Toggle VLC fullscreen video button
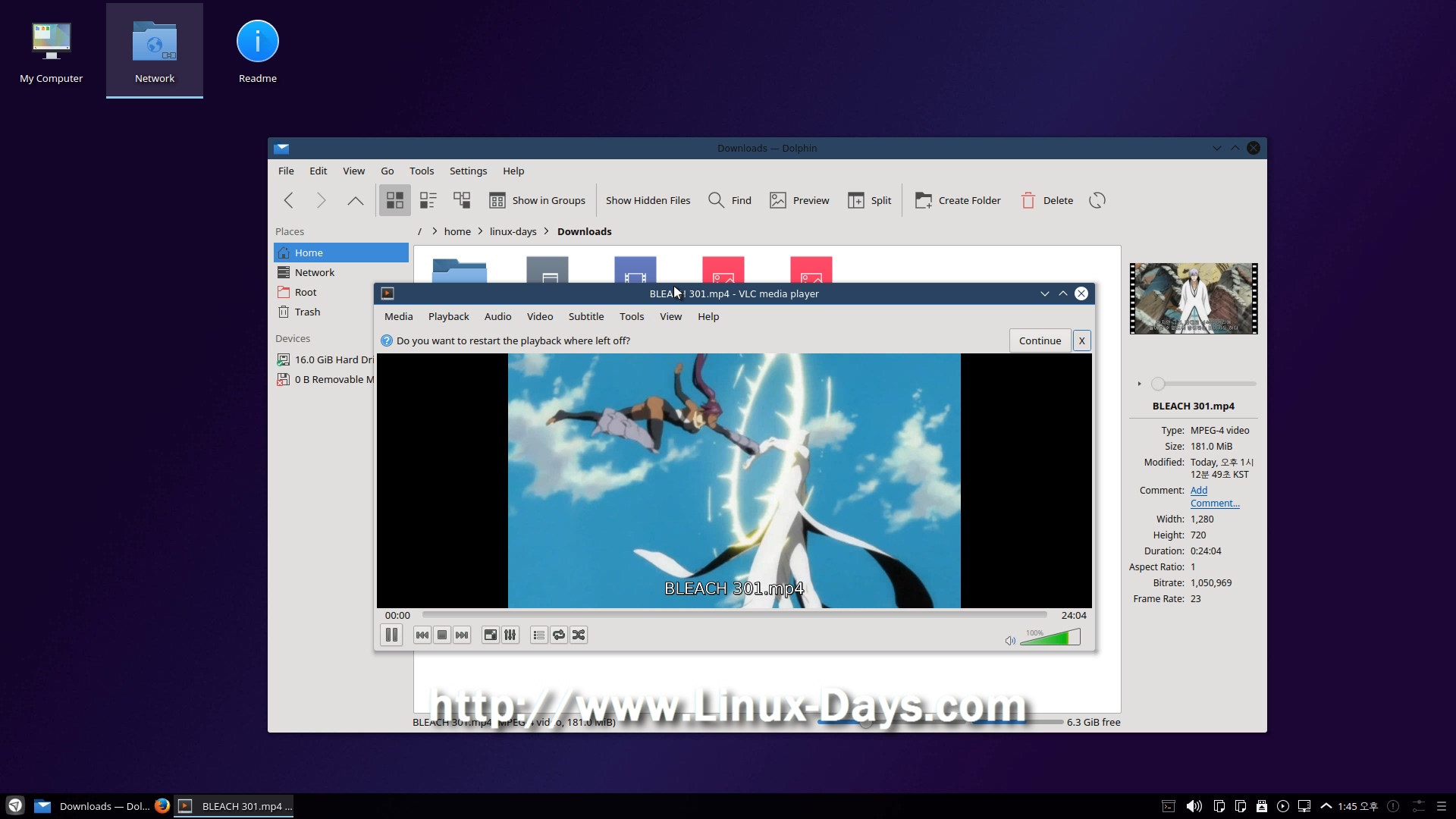The width and height of the screenshot is (1456, 819). (491, 635)
